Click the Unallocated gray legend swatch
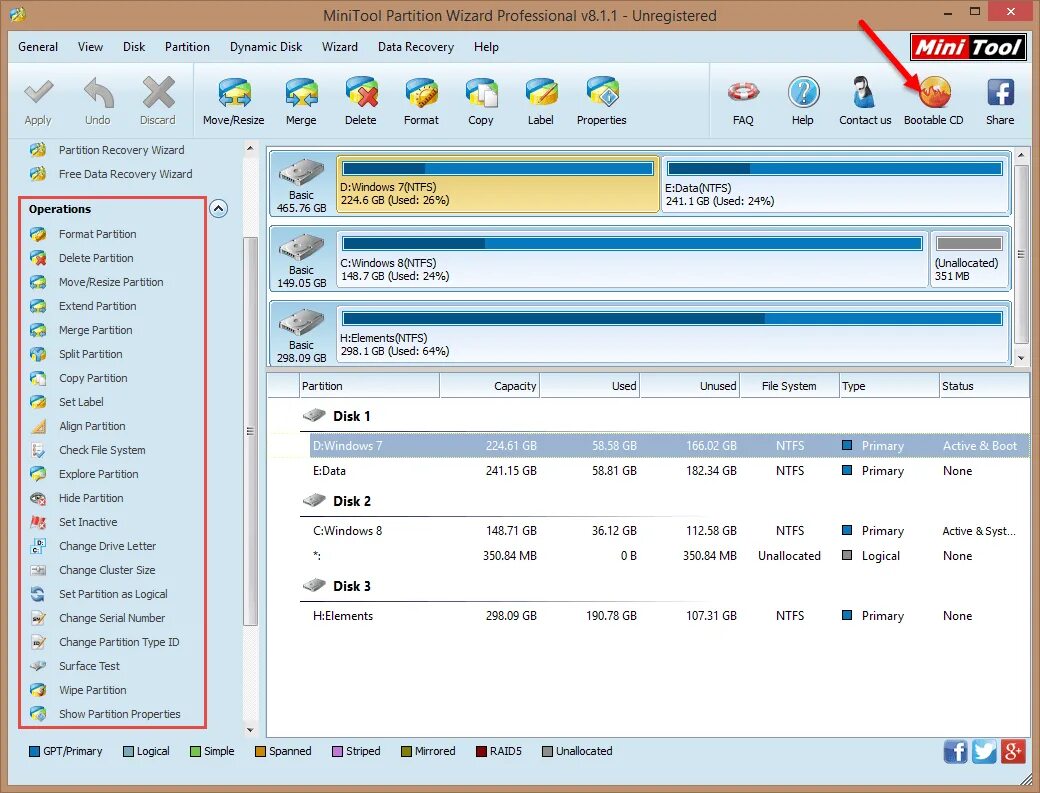This screenshot has width=1040, height=793. (x=547, y=751)
